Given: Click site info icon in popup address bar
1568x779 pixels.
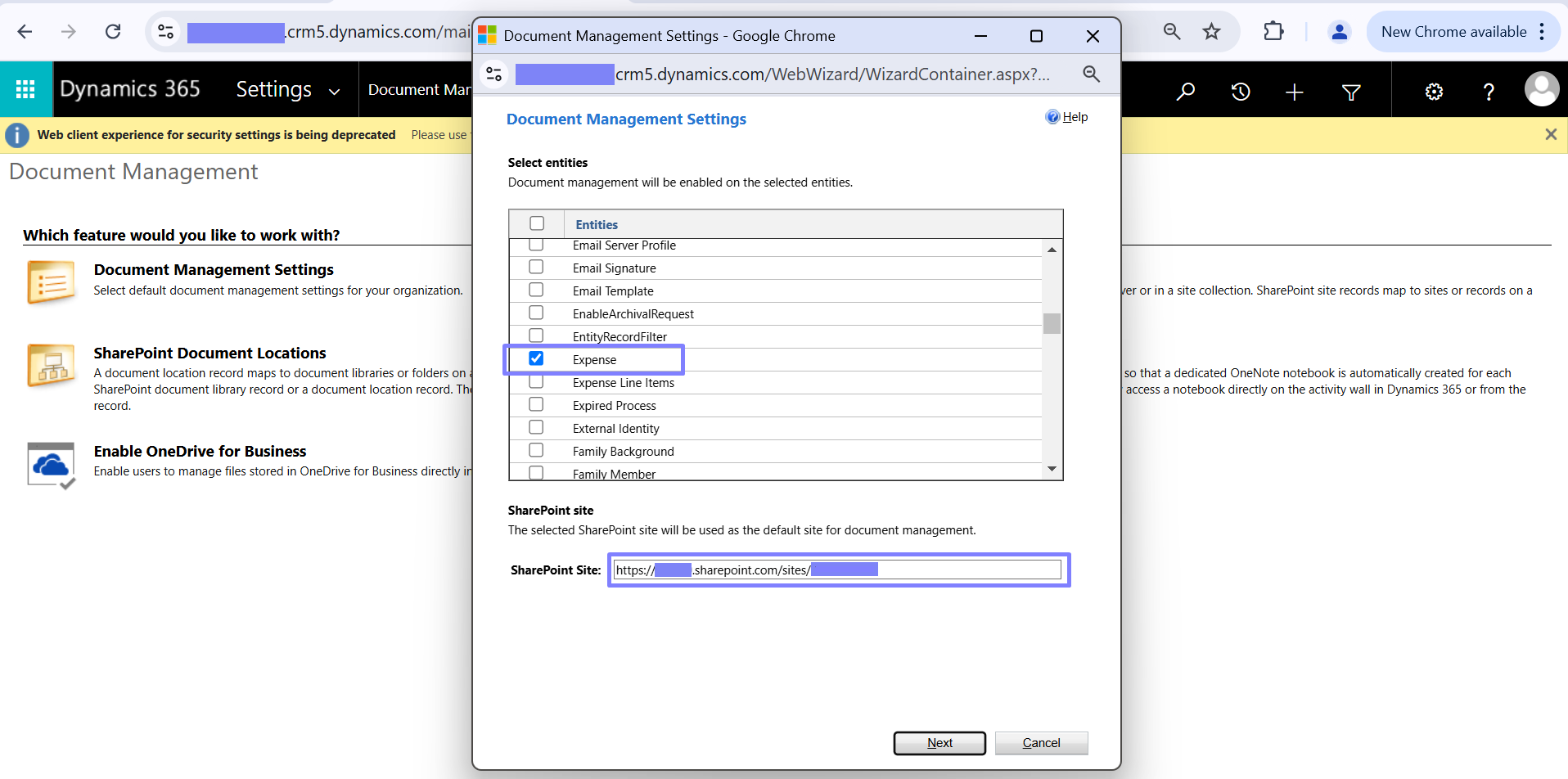Looking at the screenshot, I should (x=494, y=74).
